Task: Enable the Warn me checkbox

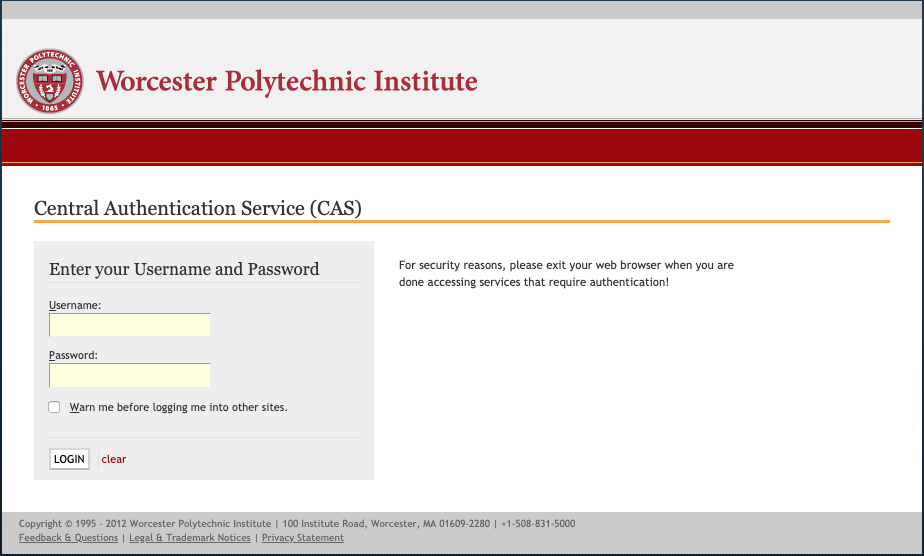Action: (54, 407)
